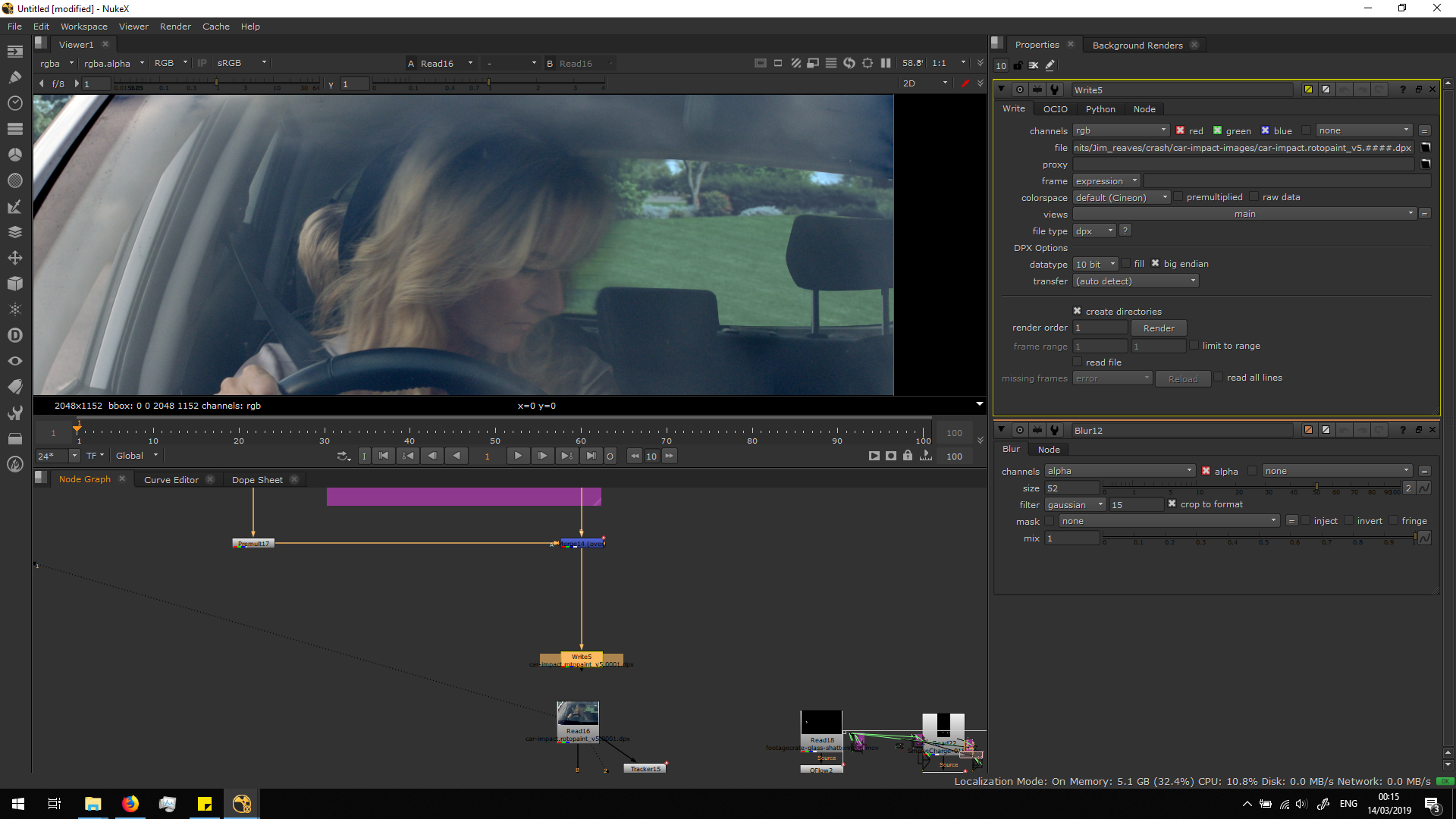Open the Time nodes clock icon
The width and height of the screenshot is (1456, 819).
(14, 102)
